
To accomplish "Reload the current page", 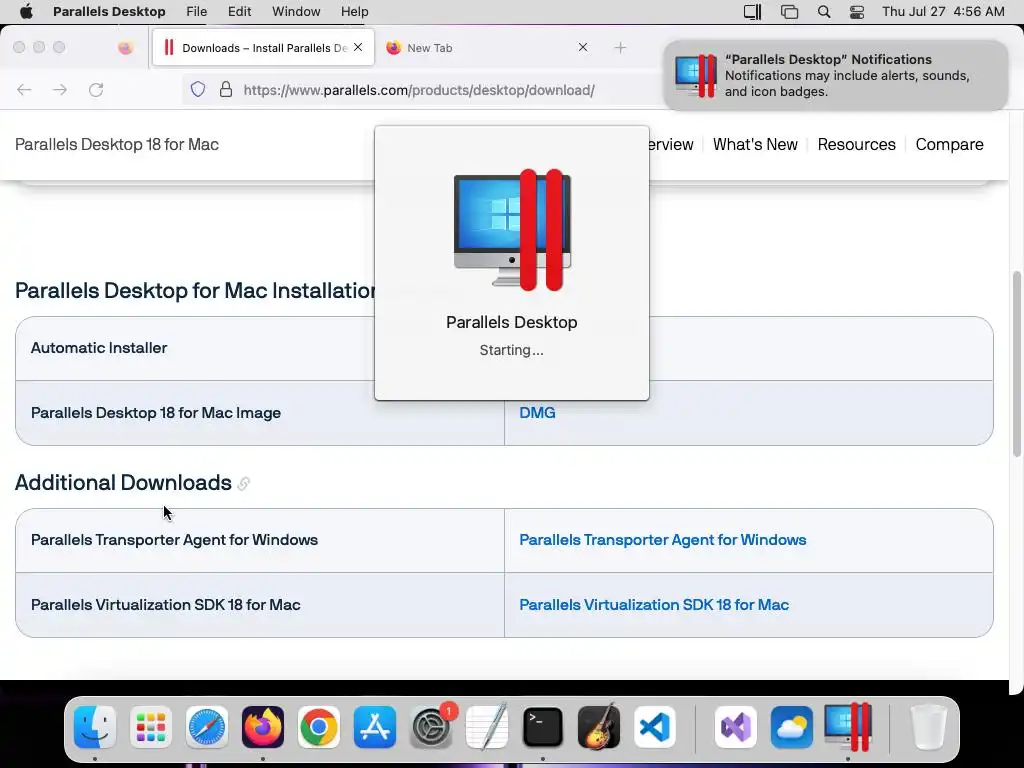I will click(x=96, y=90).
